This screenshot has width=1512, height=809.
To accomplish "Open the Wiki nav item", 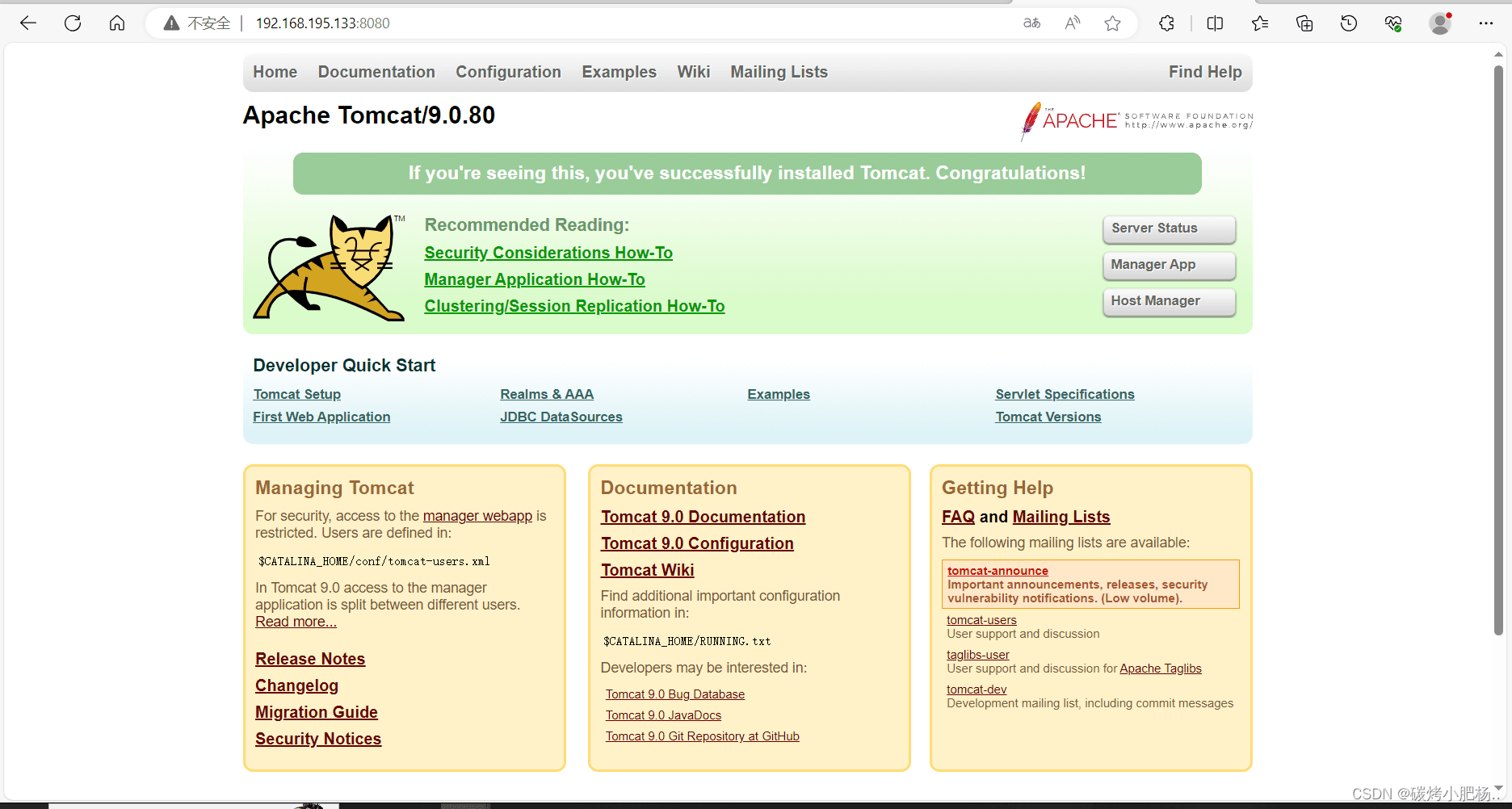I will tap(694, 72).
